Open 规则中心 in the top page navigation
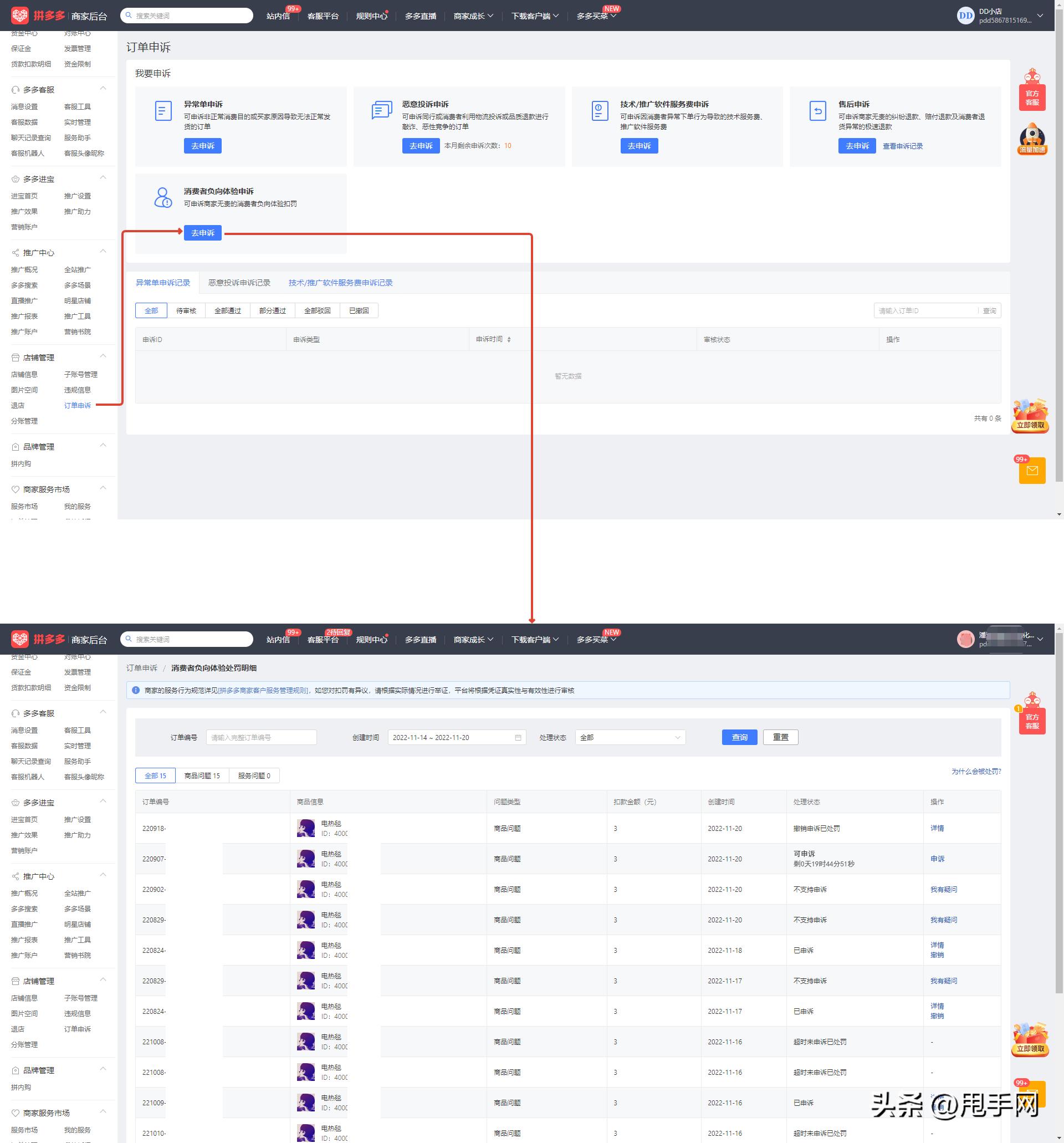Viewport: 1064px width, 1143px height. point(371,16)
